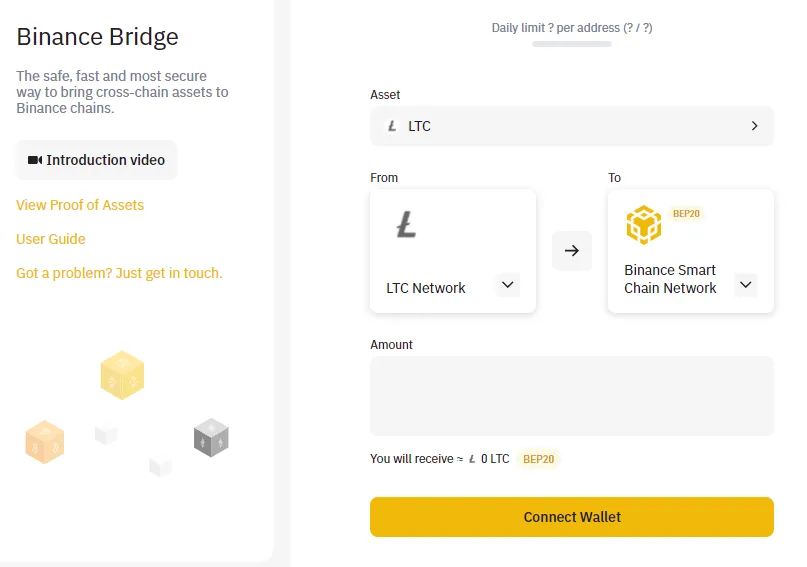The width and height of the screenshot is (807, 567).
Task: Open the LTC asset selection field
Action: click(572, 126)
